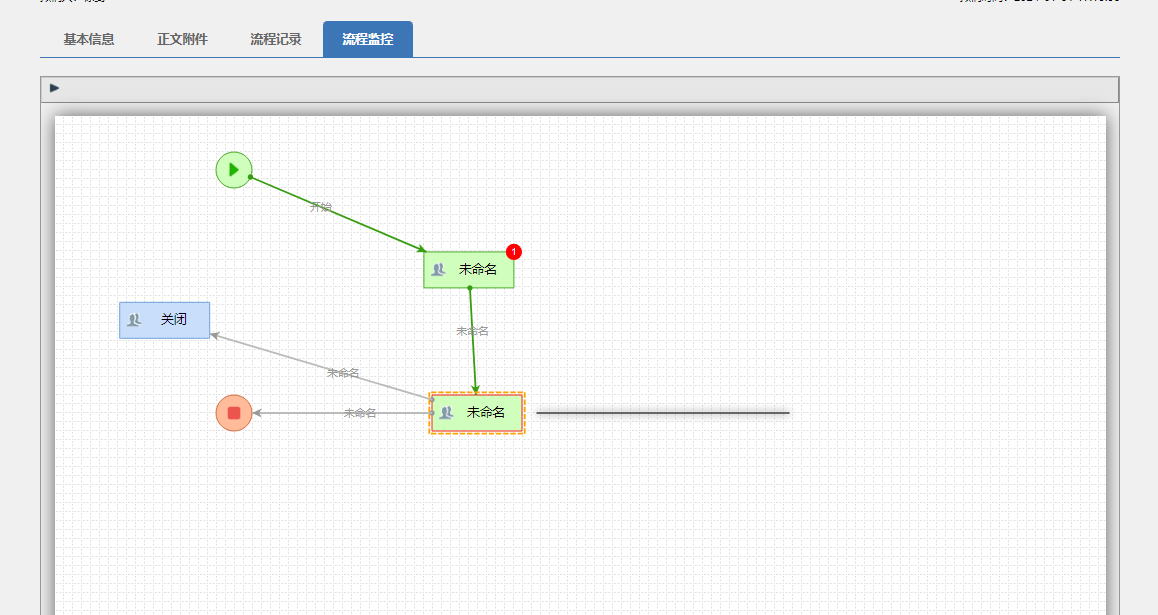Click 未命名 label on line to stop node

[x=360, y=413]
